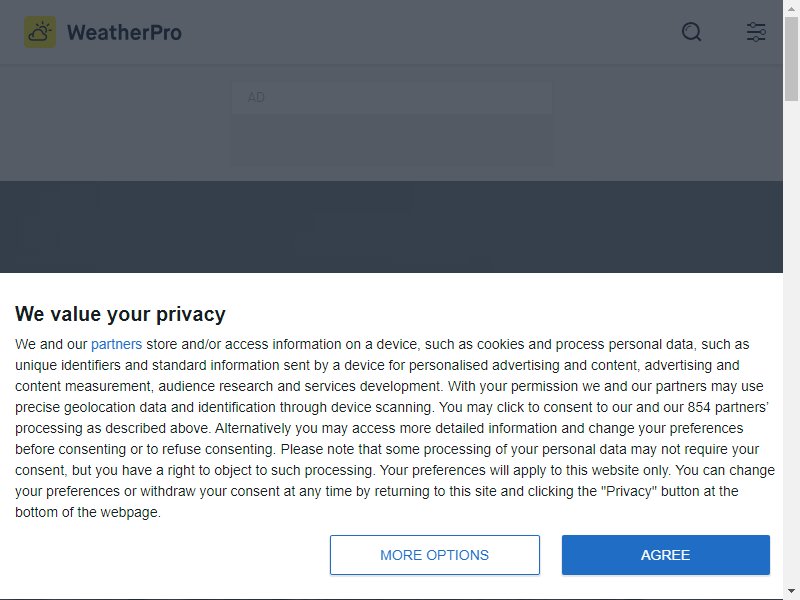Screen dimensions: 800x600
Task: Click the vertical scrollbar thumb
Action: [x=791, y=59]
